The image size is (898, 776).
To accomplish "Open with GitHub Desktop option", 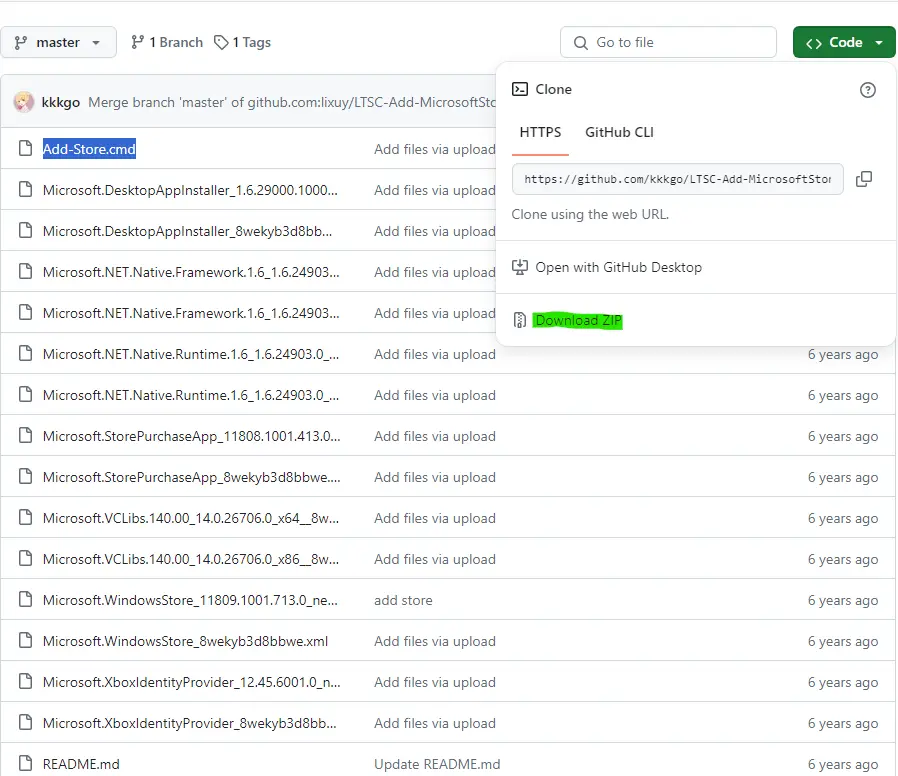I will 618,267.
